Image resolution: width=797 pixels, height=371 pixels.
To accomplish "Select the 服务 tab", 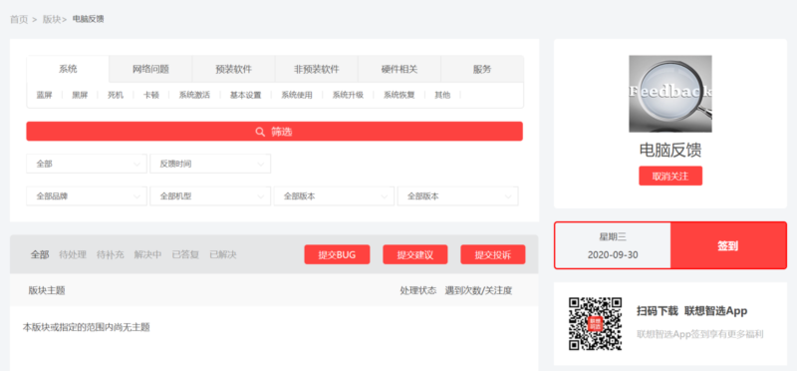I will coord(482,69).
